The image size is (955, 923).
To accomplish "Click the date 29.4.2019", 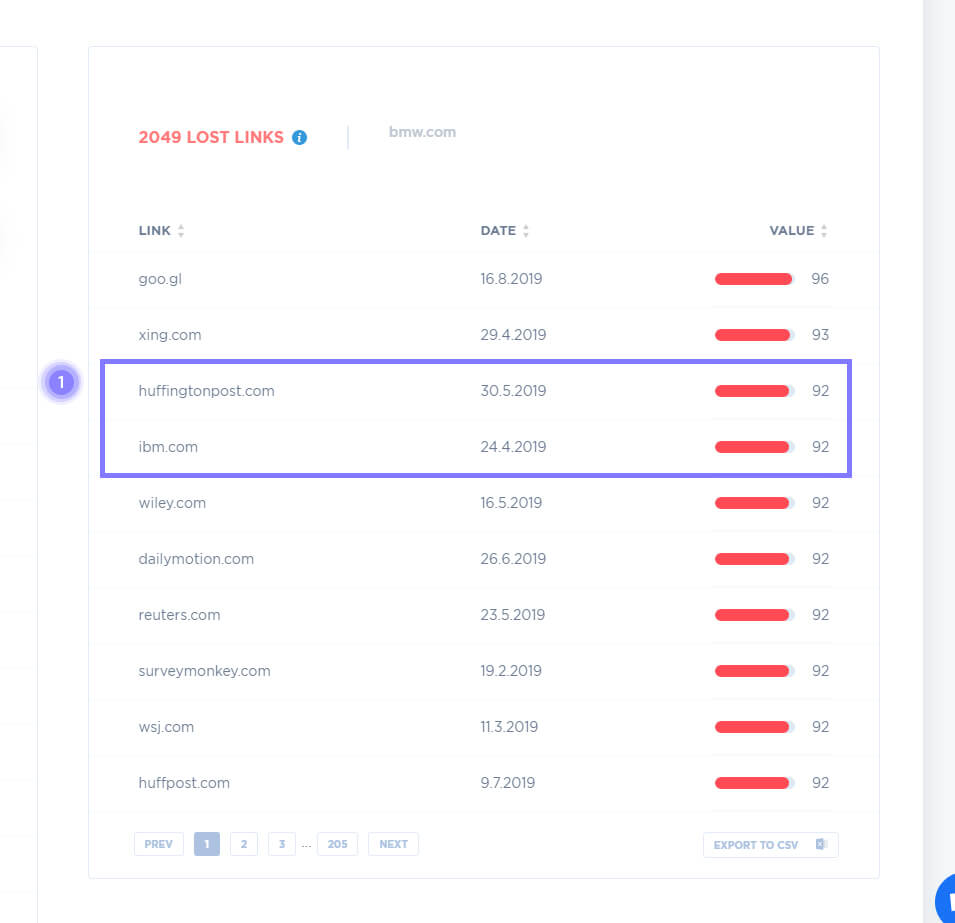I will click(513, 335).
